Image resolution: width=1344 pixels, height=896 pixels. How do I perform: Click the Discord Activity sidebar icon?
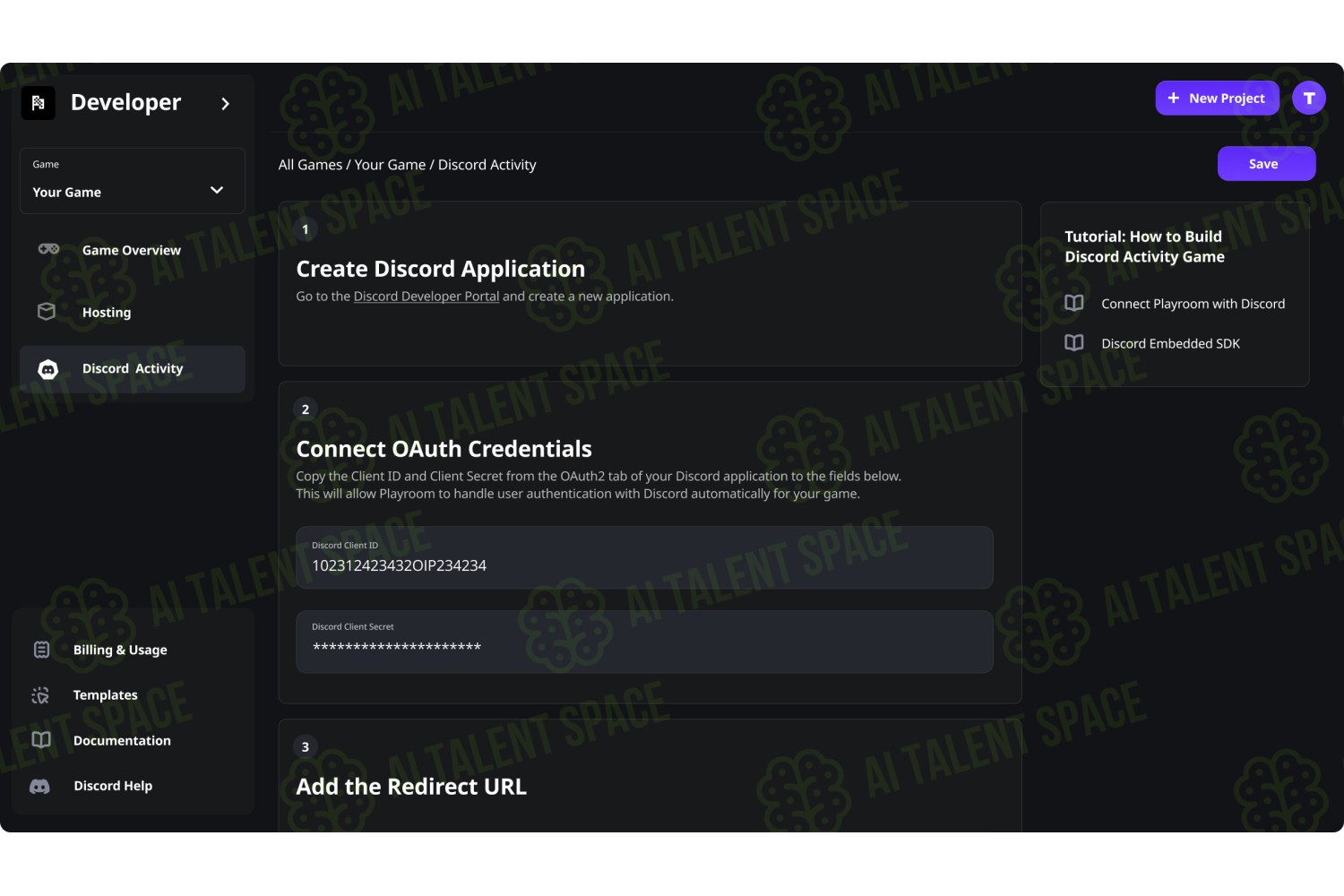(48, 369)
